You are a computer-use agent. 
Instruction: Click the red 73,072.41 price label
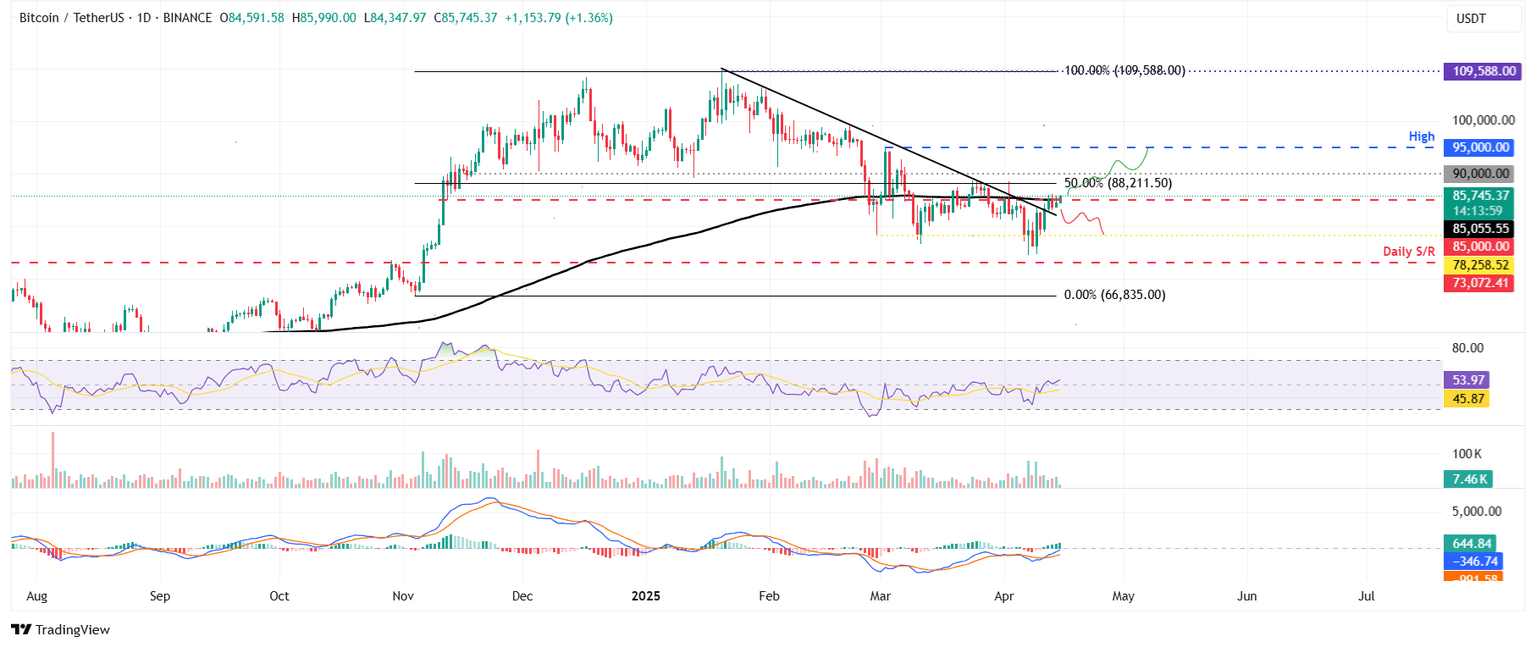1480,283
